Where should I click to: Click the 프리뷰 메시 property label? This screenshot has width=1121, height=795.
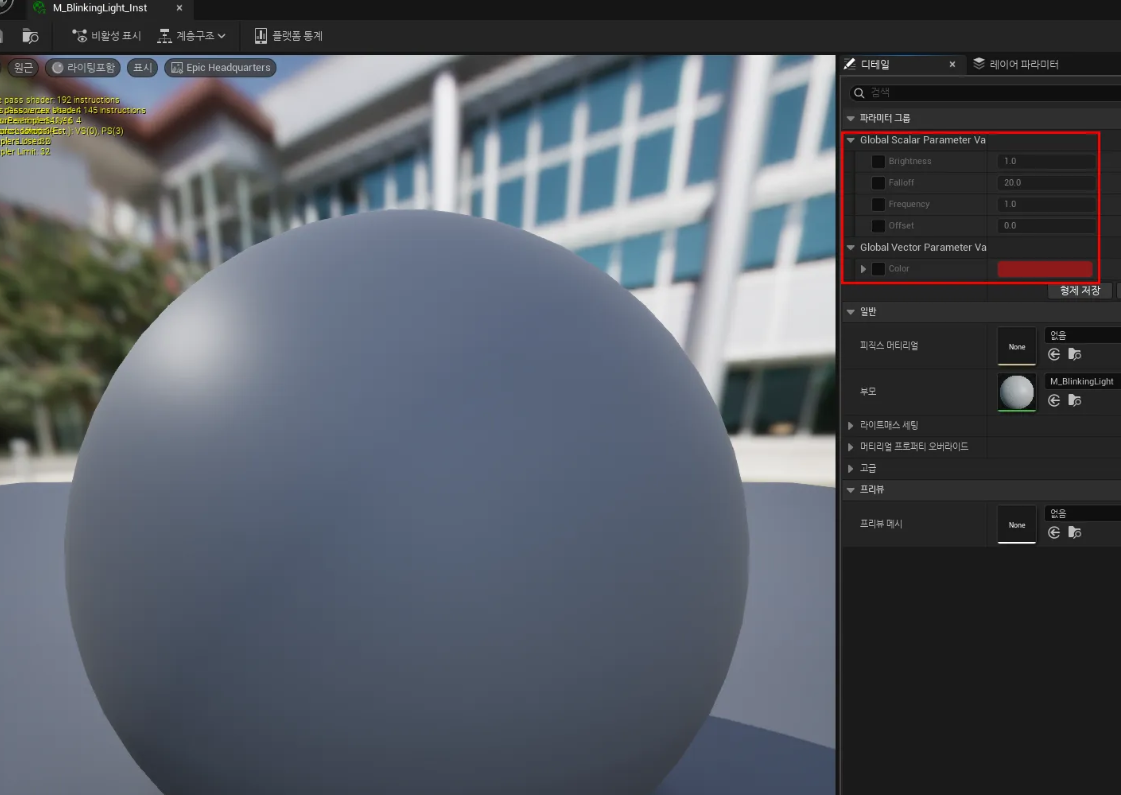point(881,524)
